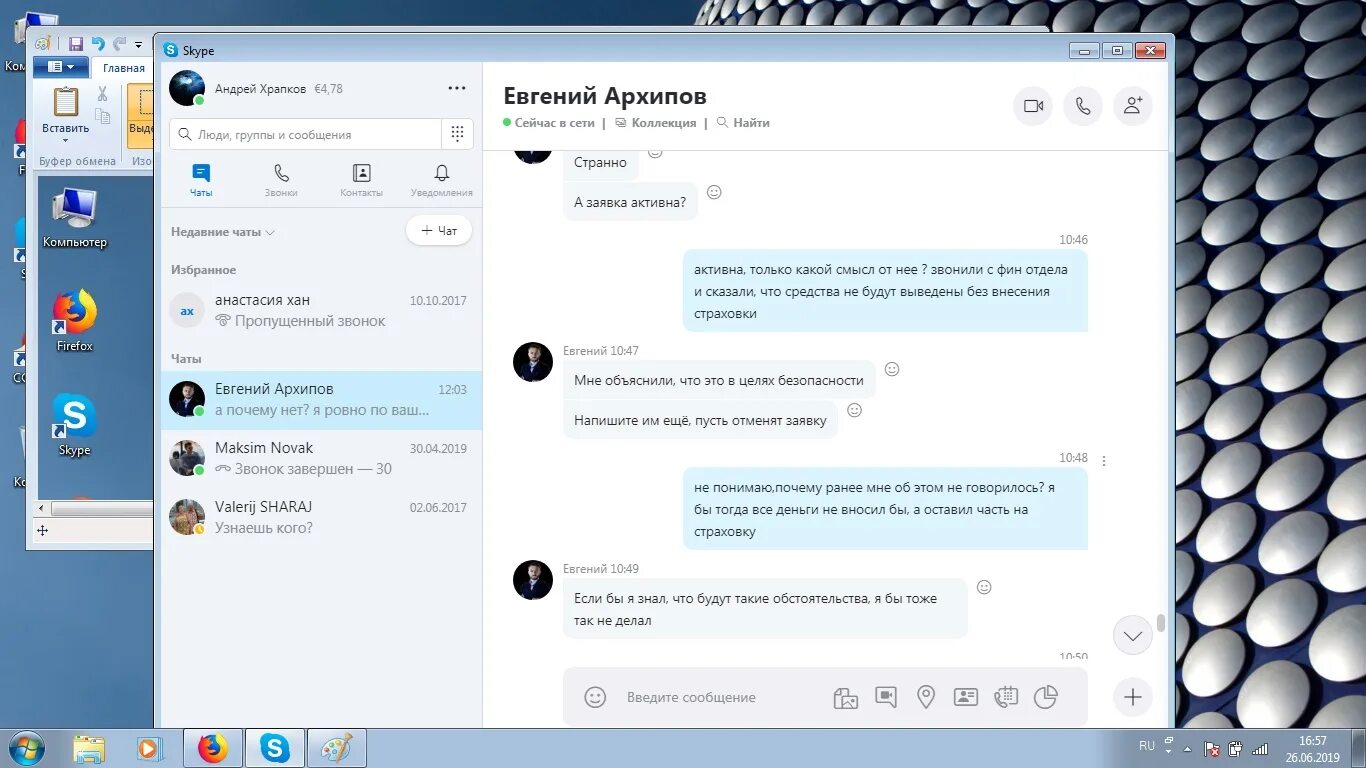Open Windows Explorer from the taskbar
This screenshot has height=768, width=1366.
click(x=89, y=748)
